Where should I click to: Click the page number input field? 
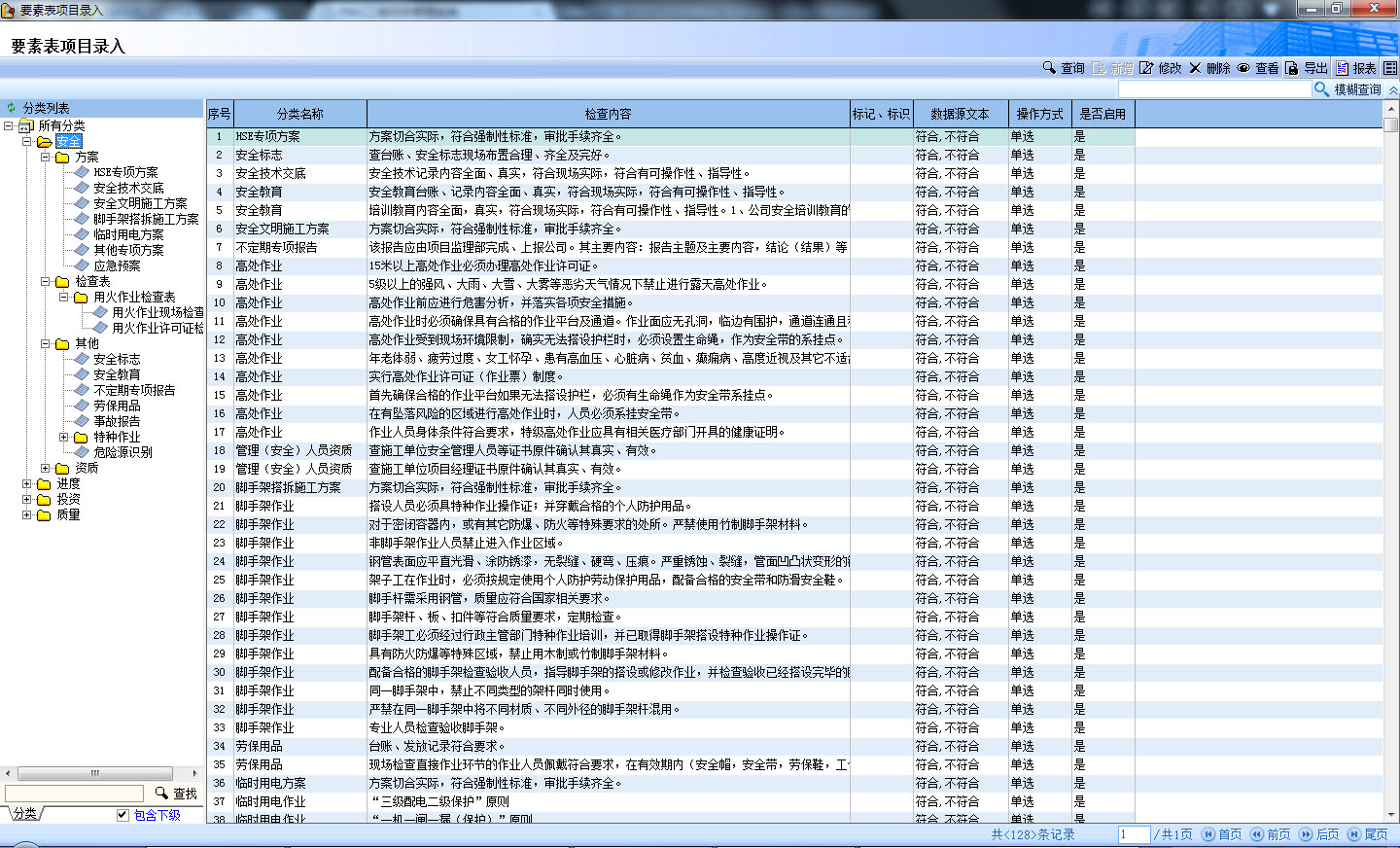(1134, 834)
